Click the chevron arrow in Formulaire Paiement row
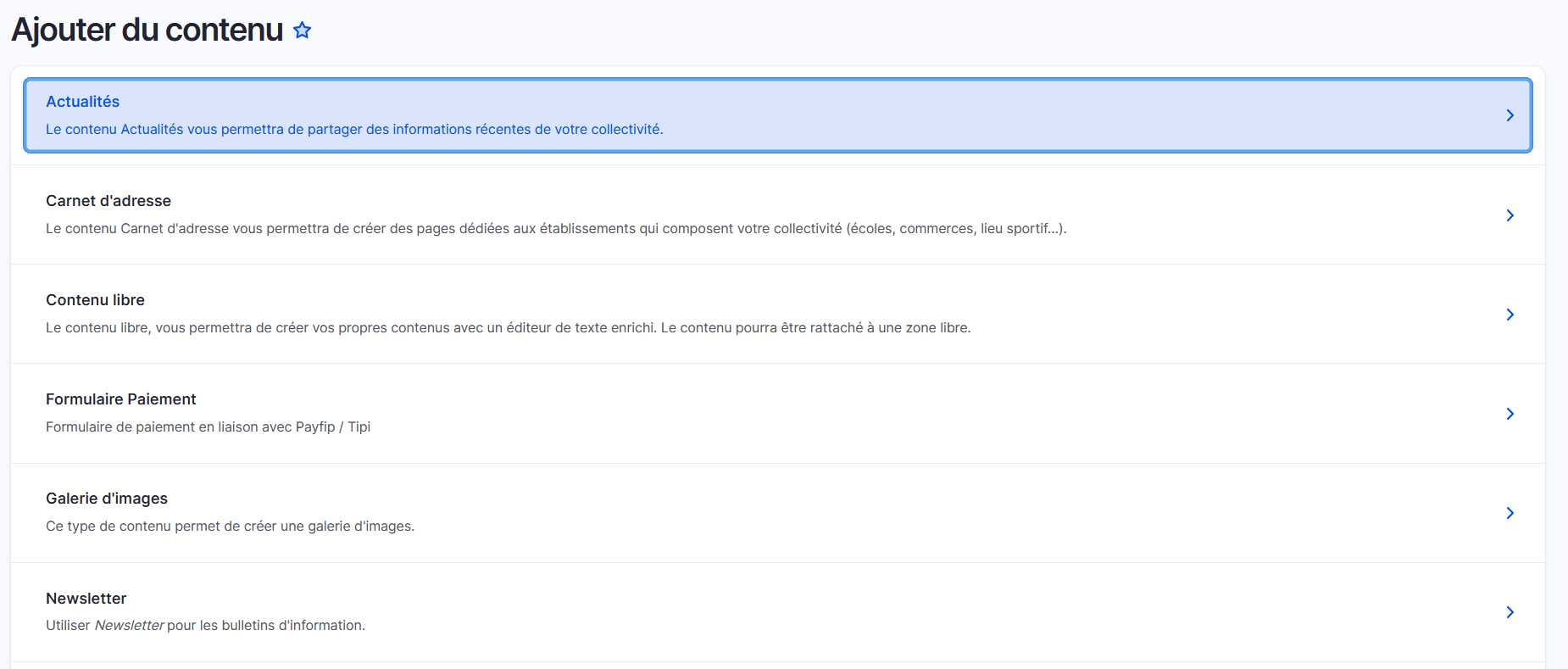The image size is (1568, 669). click(x=1510, y=414)
